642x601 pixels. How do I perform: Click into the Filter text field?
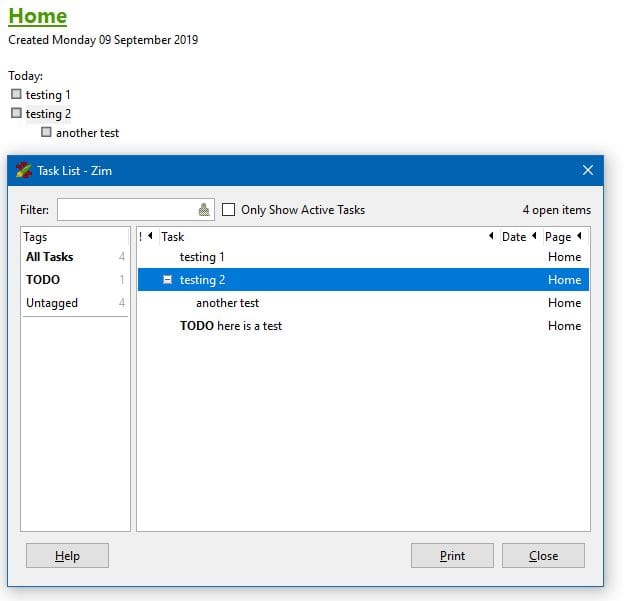pos(127,210)
